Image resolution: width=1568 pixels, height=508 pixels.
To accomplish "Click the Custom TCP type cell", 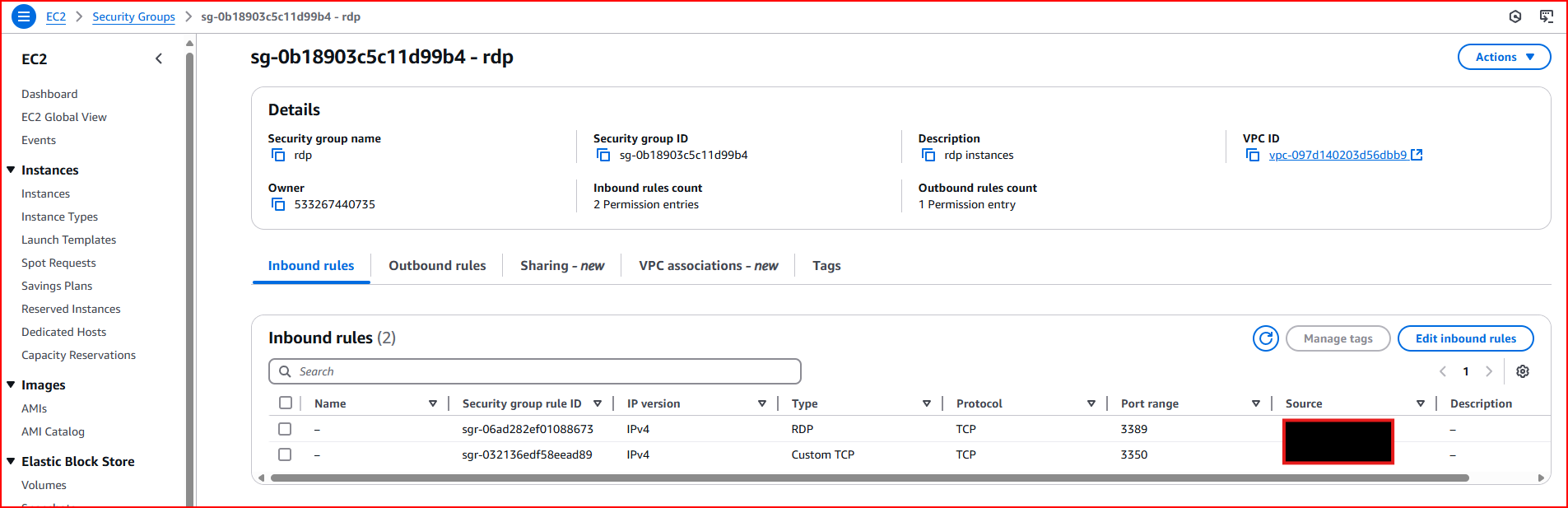I will (x=823, y=454).
